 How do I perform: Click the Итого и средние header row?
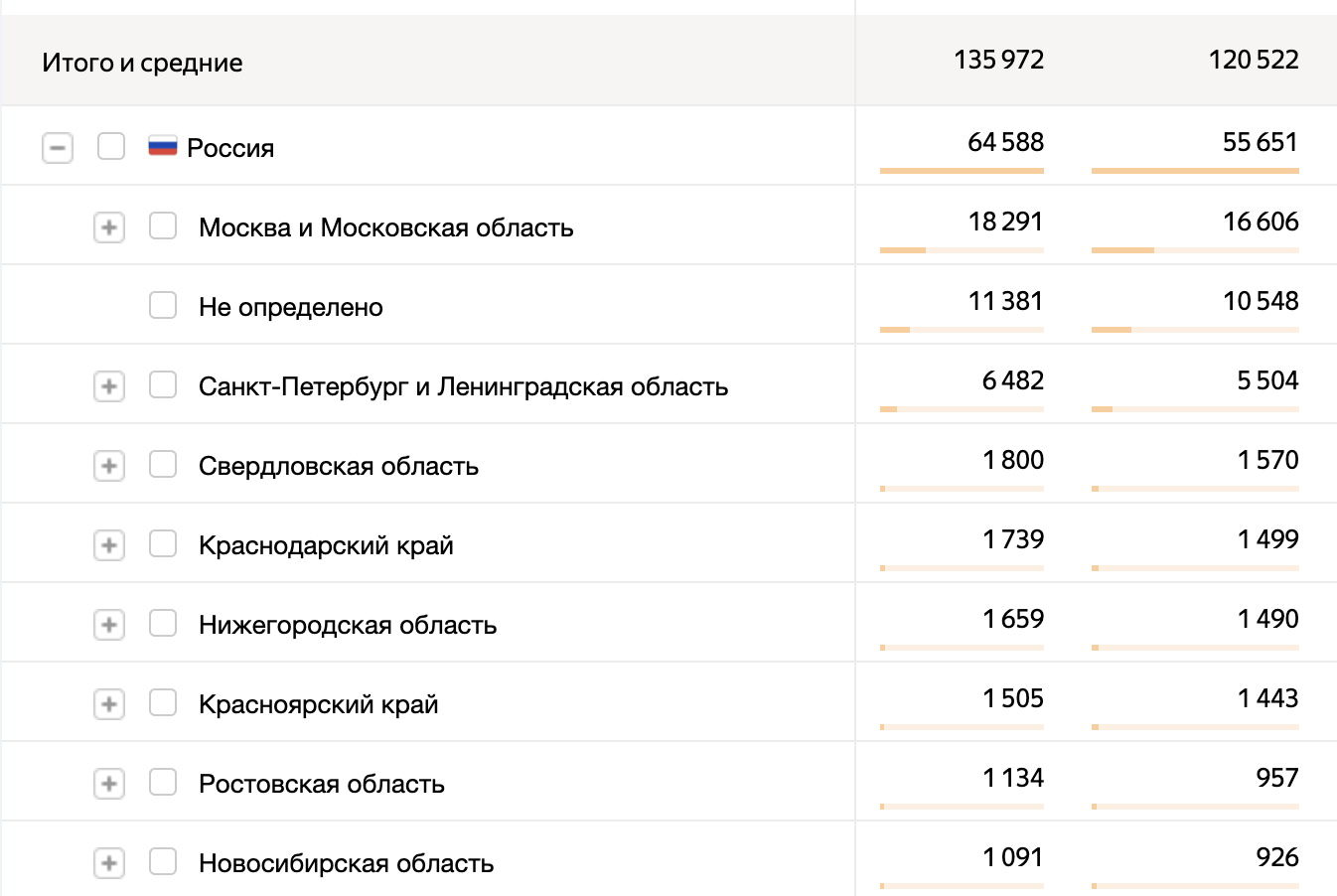point(142,63)
